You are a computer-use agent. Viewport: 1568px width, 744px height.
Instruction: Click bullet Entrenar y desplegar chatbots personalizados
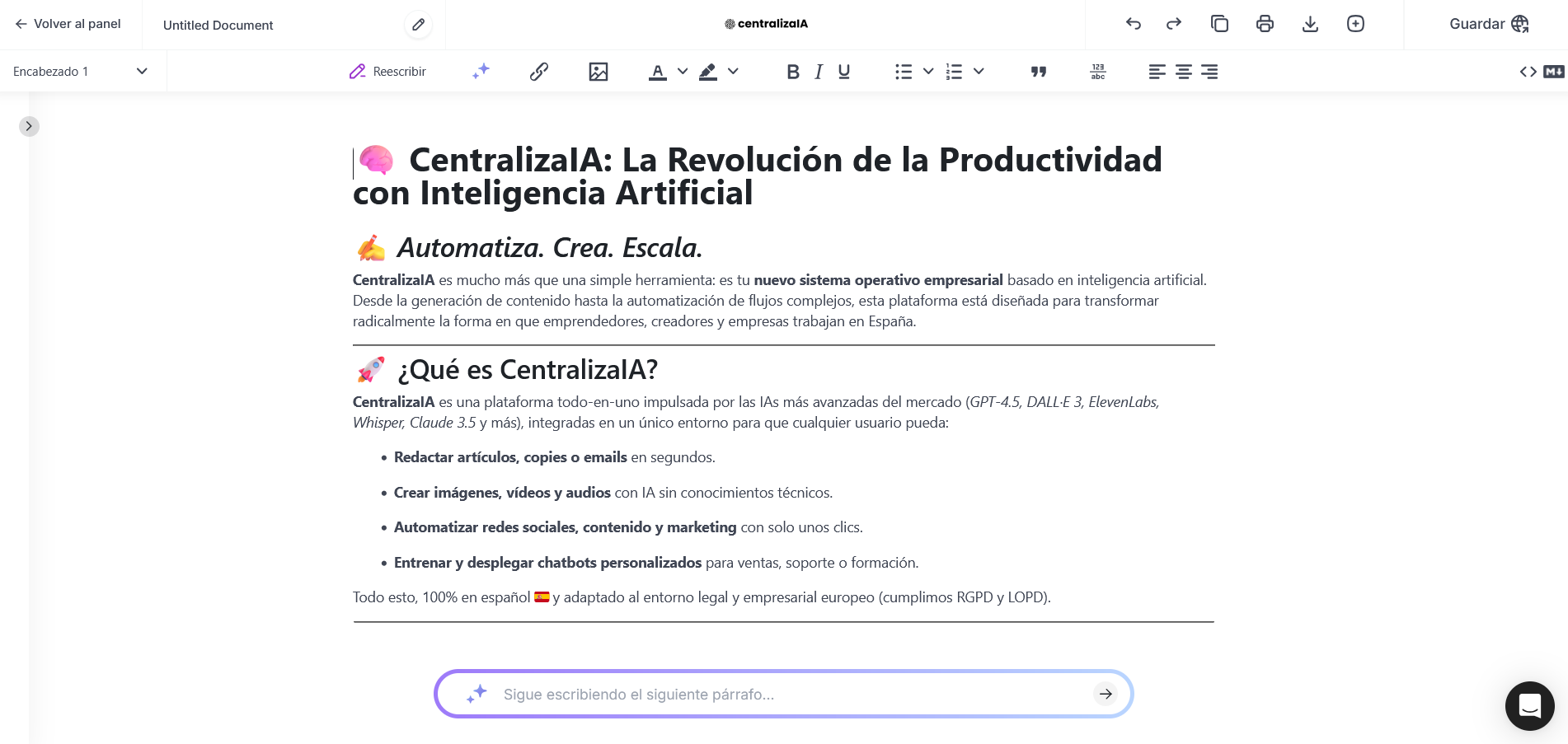click(656, 563)
